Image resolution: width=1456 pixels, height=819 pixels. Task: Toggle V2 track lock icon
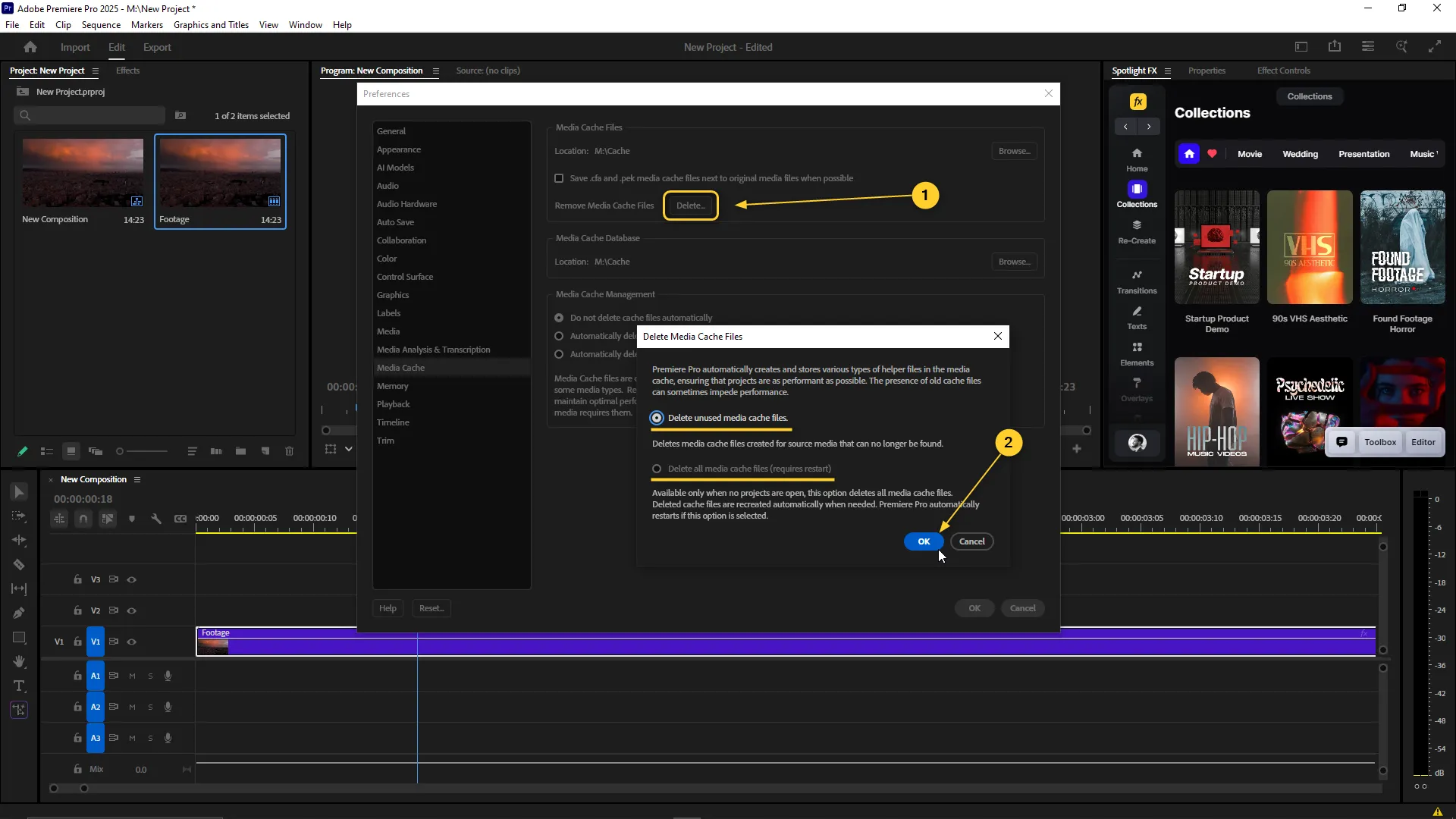[77, 610]
